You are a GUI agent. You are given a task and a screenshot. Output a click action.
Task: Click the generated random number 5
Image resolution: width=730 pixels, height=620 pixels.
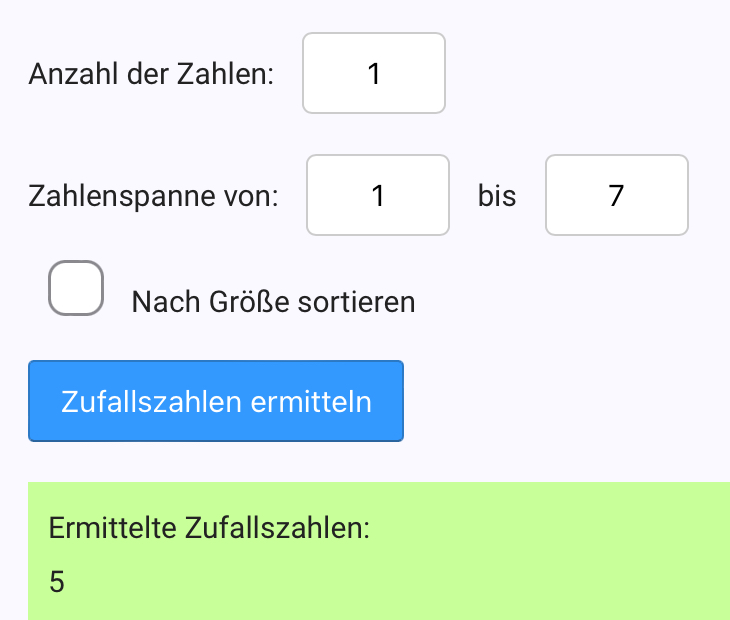point(57,582)
